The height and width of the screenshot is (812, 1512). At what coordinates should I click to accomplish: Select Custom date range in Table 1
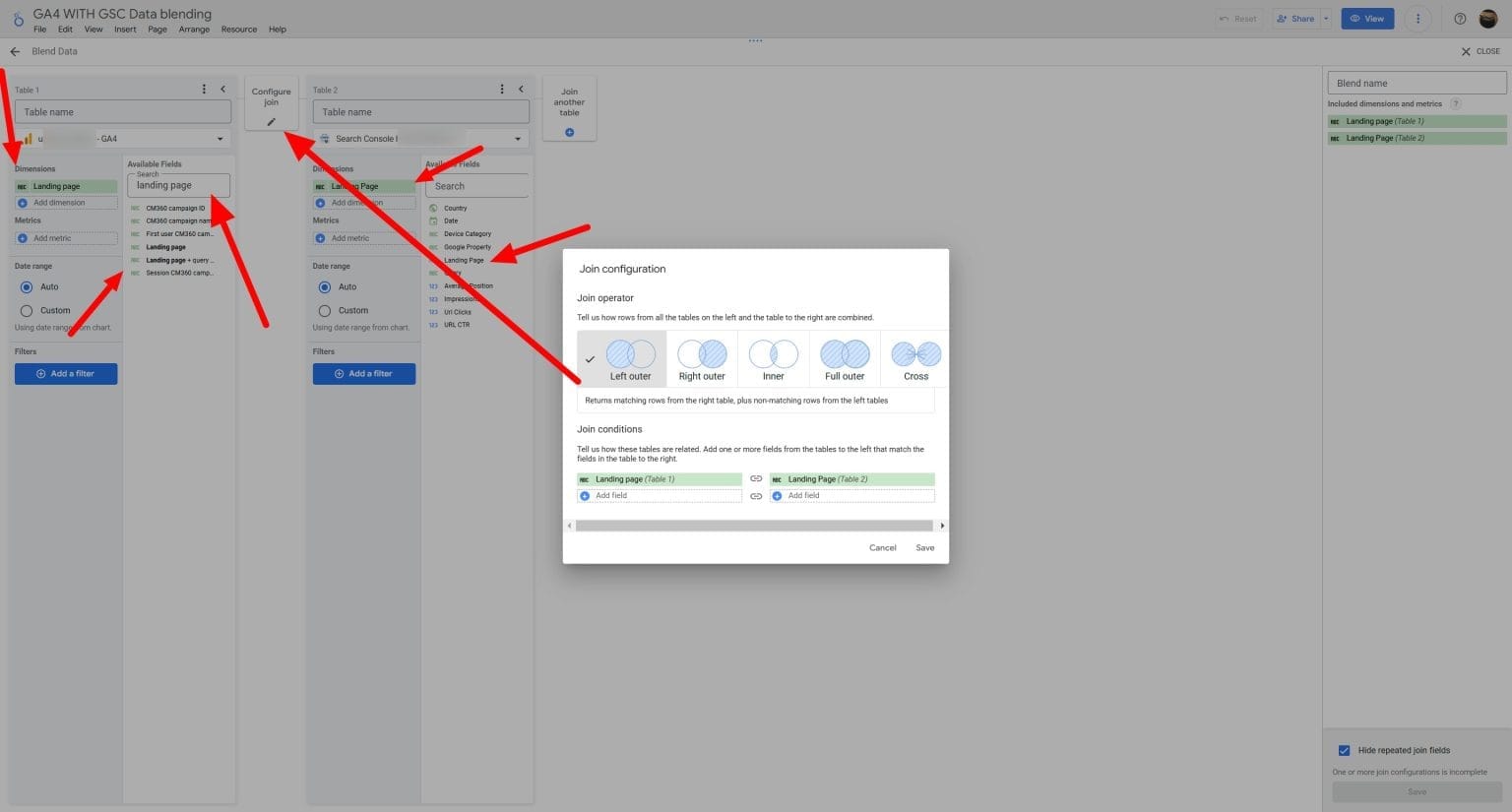point(27,310)
